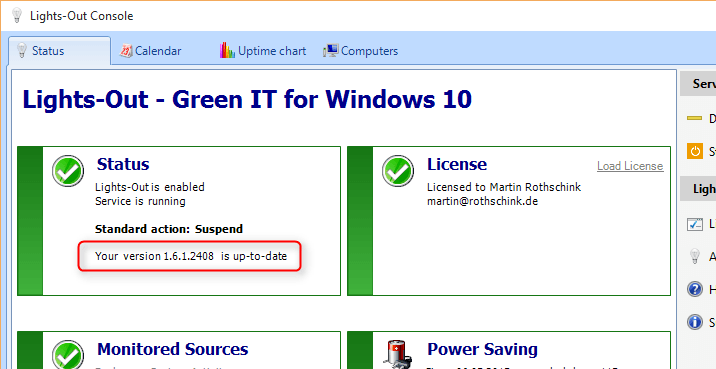Screen dimensions: 716x369
Task: Open the Uptime chart tab
Action: point(263,51)
